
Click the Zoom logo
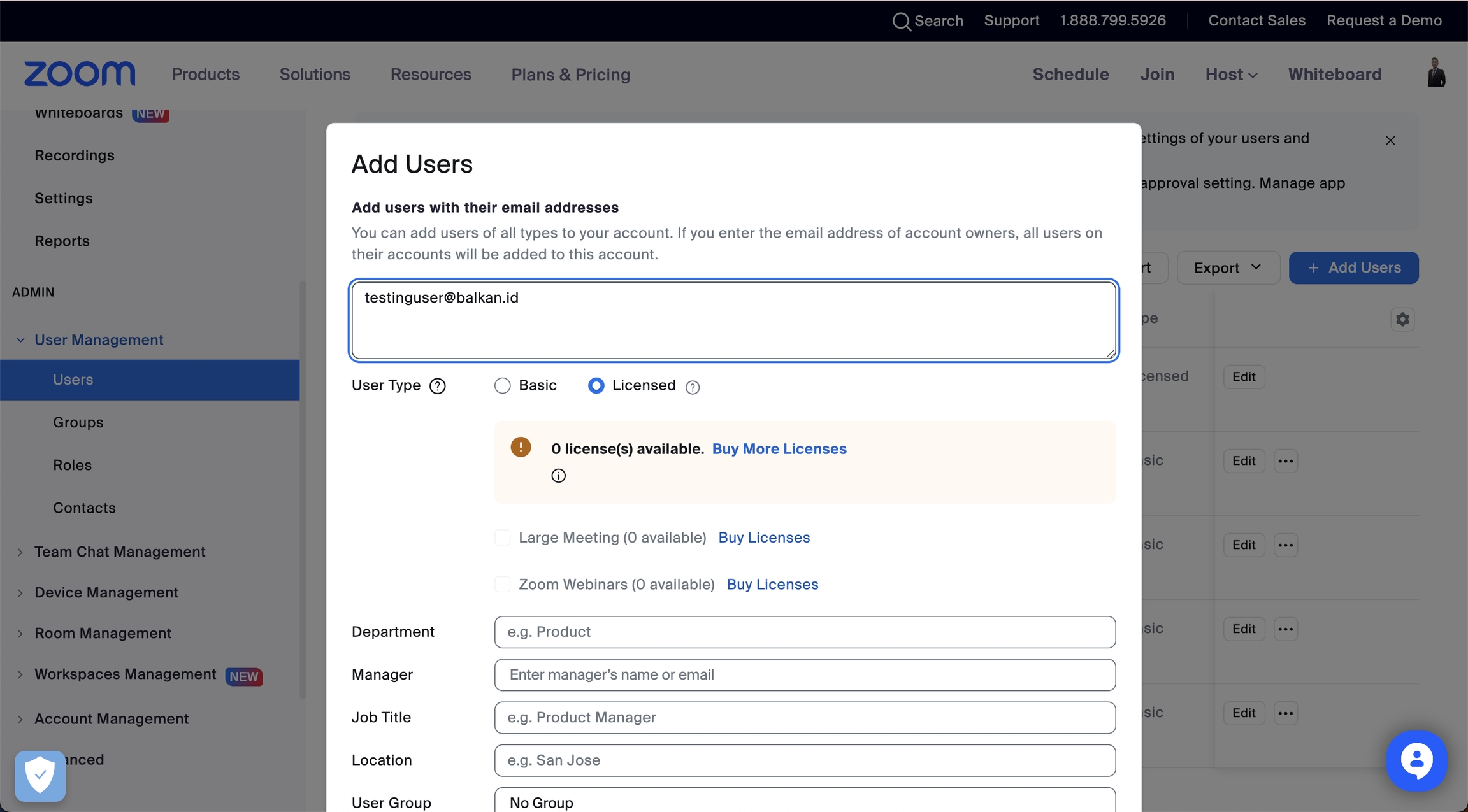pos(80,74)
